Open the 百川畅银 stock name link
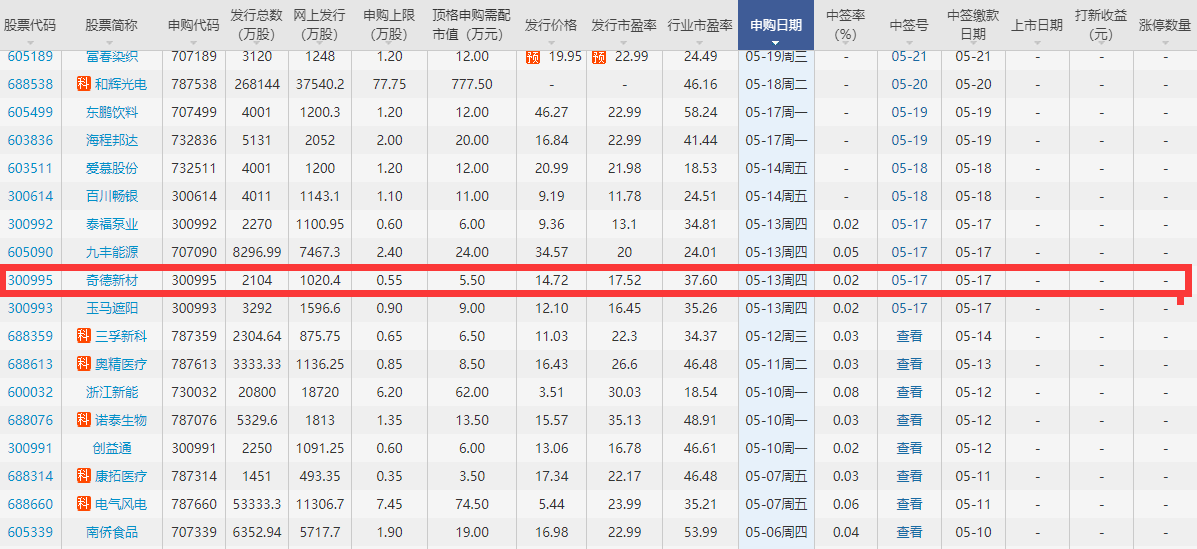 112,196
